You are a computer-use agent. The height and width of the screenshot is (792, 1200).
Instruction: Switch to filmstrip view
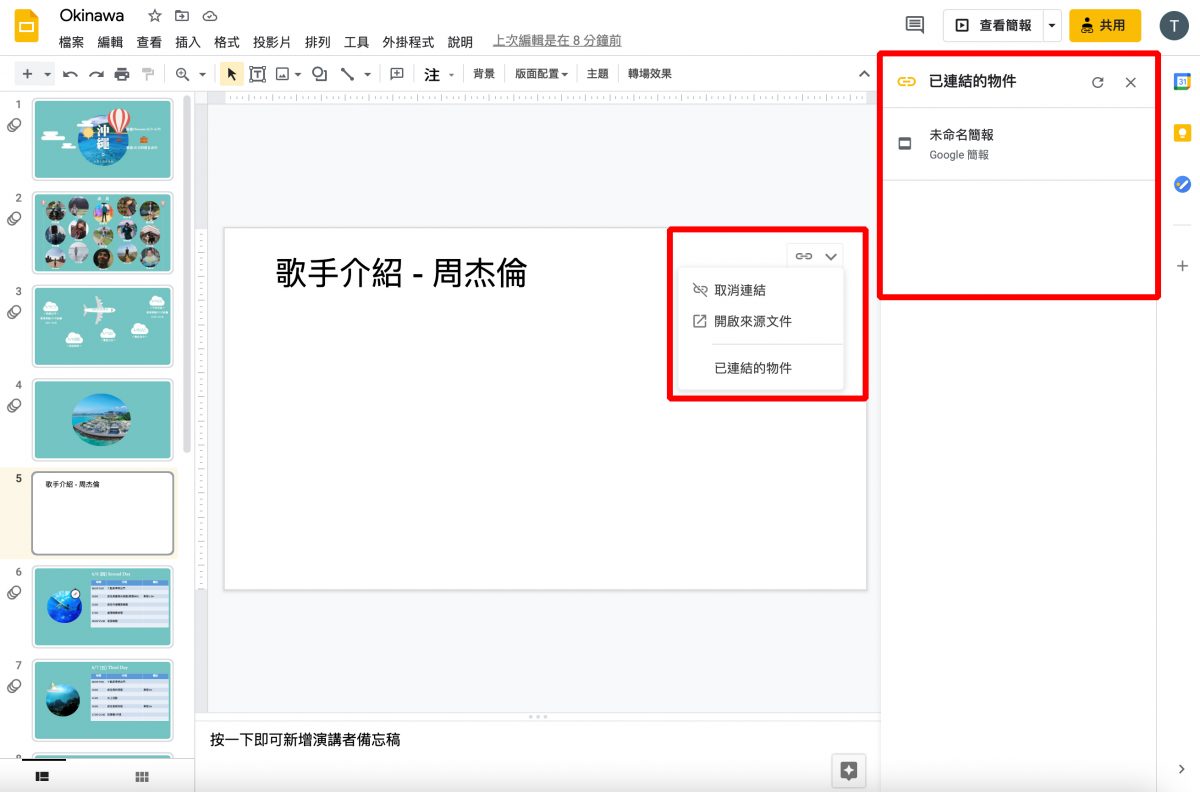point(43,775)
